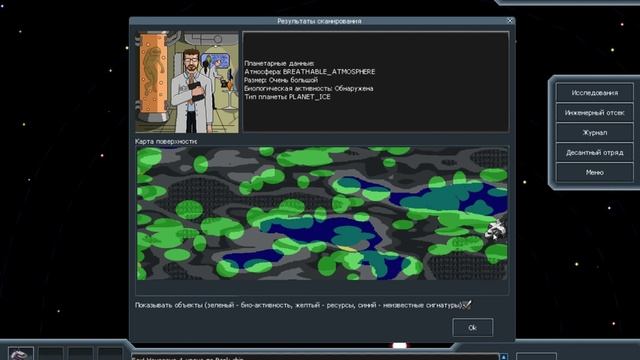Image resolution: width=640 pixels, height=360 pixels.
Task: Click the small yellow resource spot on the map
Action: [x=347, y=249]
